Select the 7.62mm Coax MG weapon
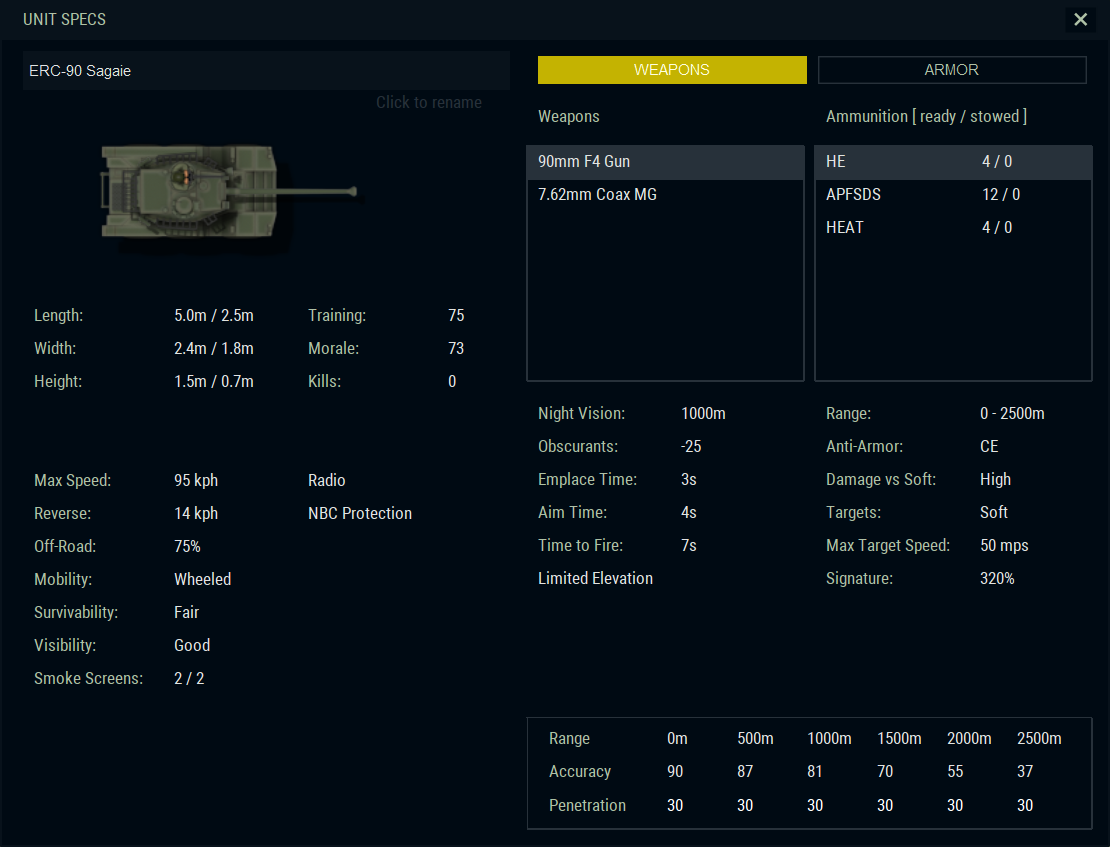The width and height of the screenshot is (1110, 847). pyautogui.click(x=665, y=195)
